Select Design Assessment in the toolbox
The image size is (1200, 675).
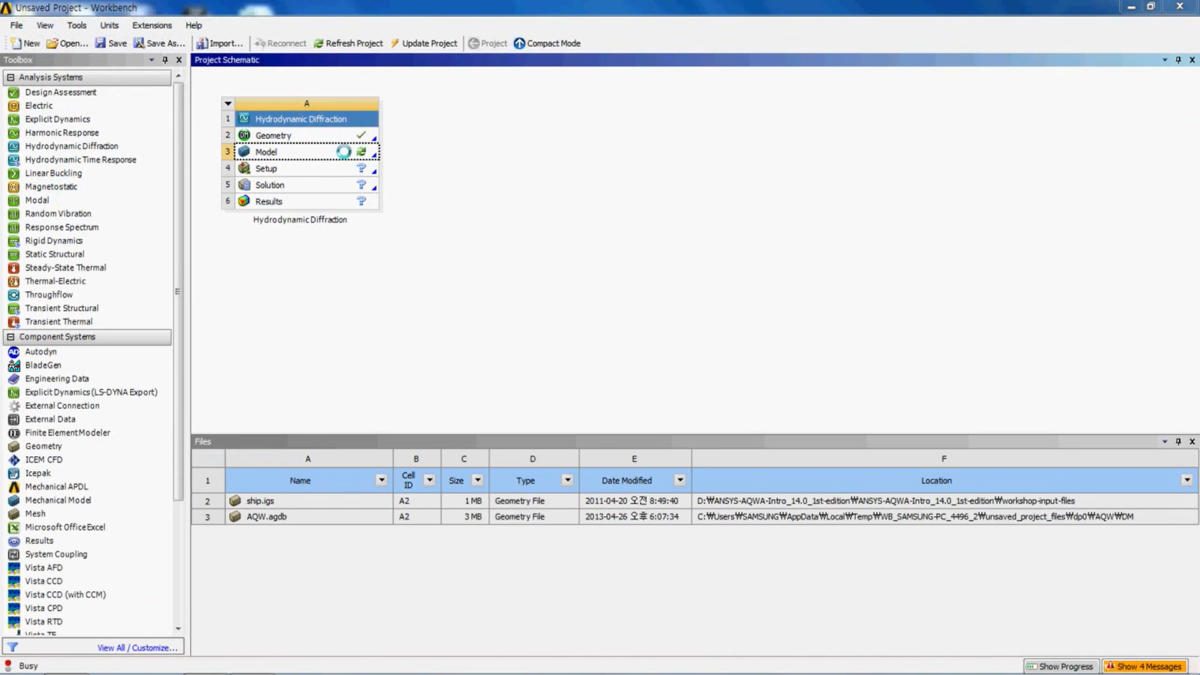pos(60,92)
